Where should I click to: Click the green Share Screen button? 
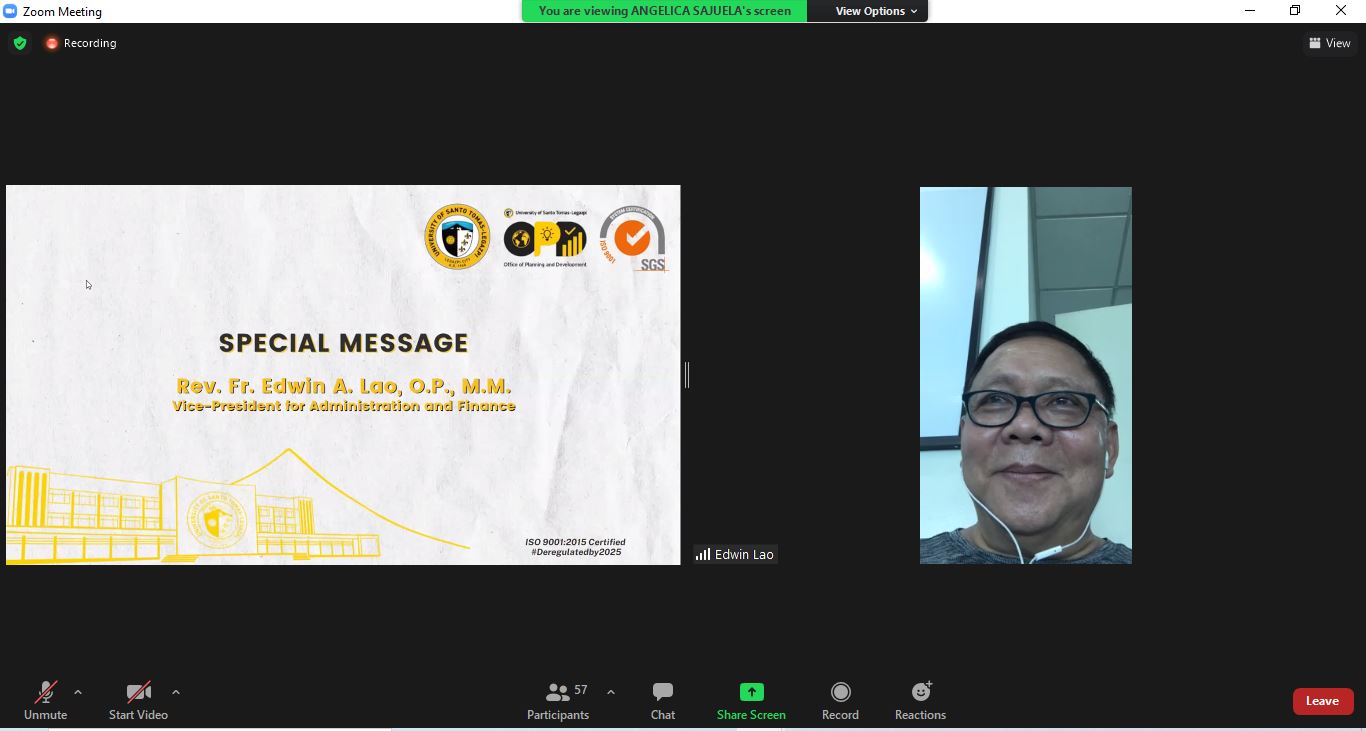click(x=751, y=701)
